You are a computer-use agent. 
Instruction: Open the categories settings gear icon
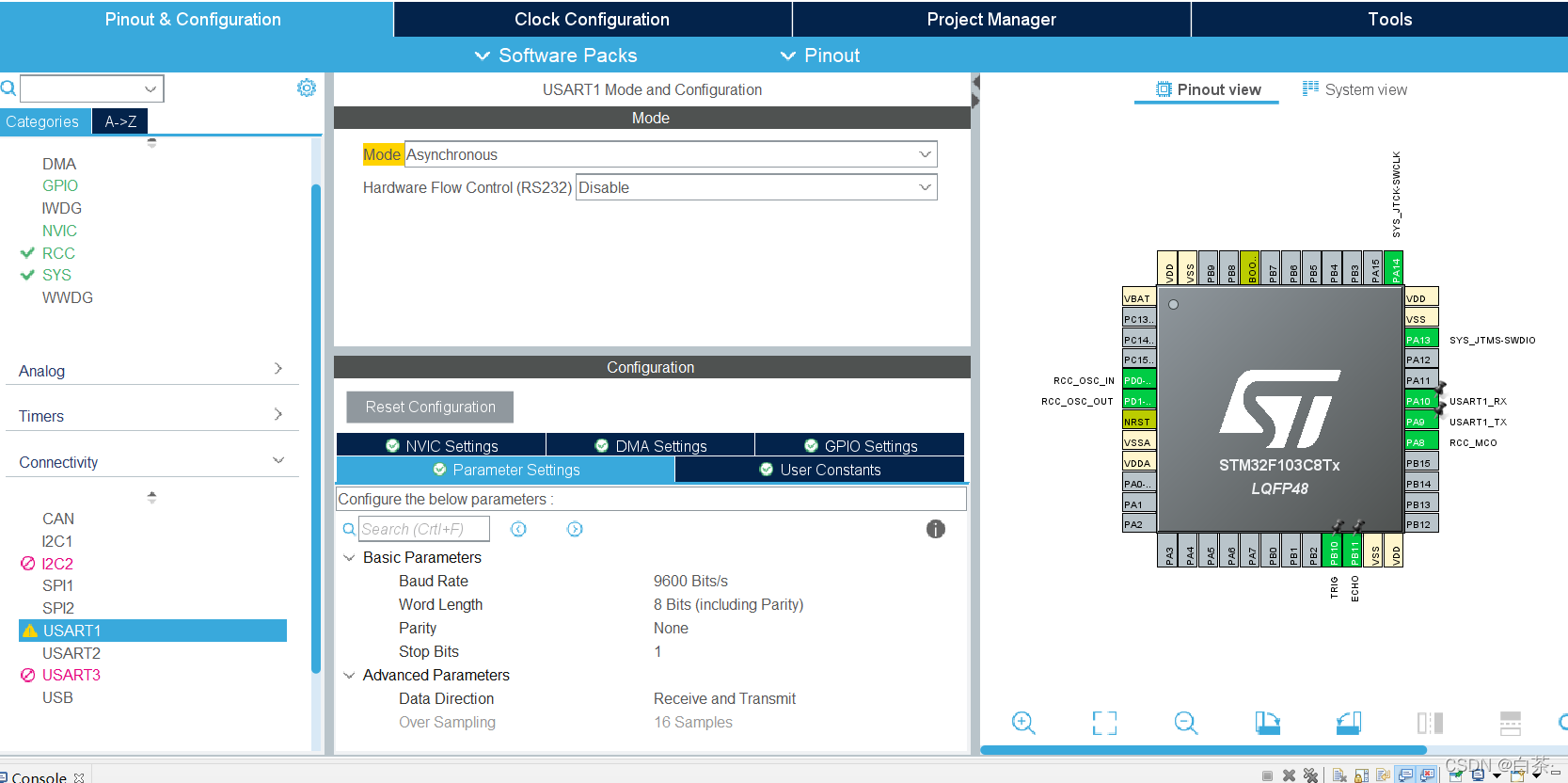pyautogui.click(x=307, y=88)
